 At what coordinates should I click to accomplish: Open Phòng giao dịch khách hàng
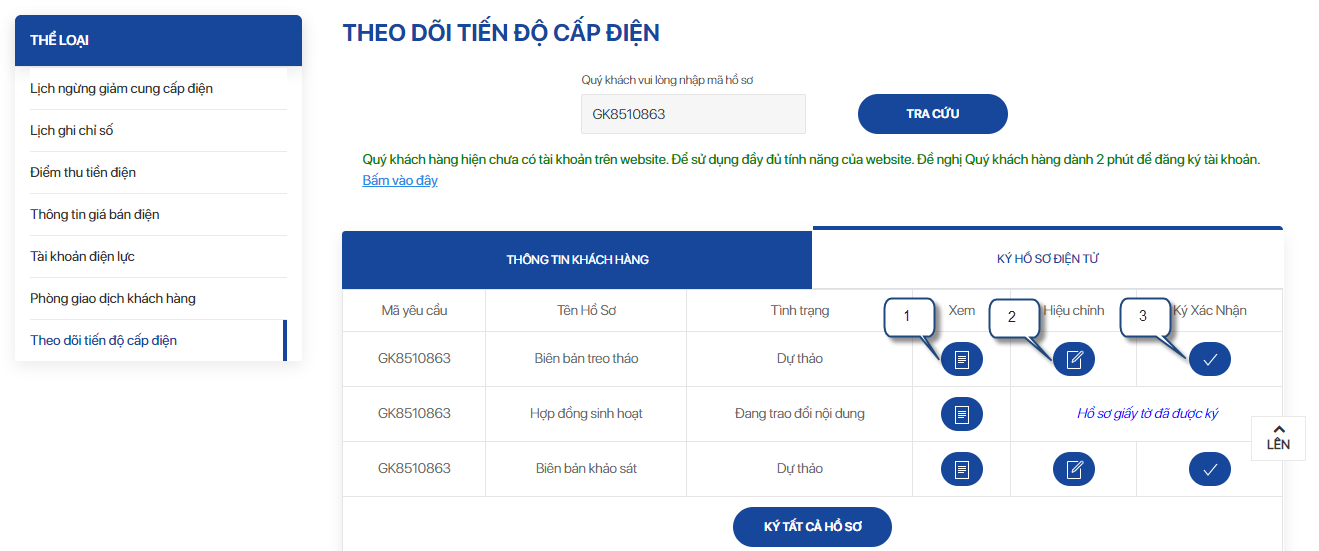[113, 299]
